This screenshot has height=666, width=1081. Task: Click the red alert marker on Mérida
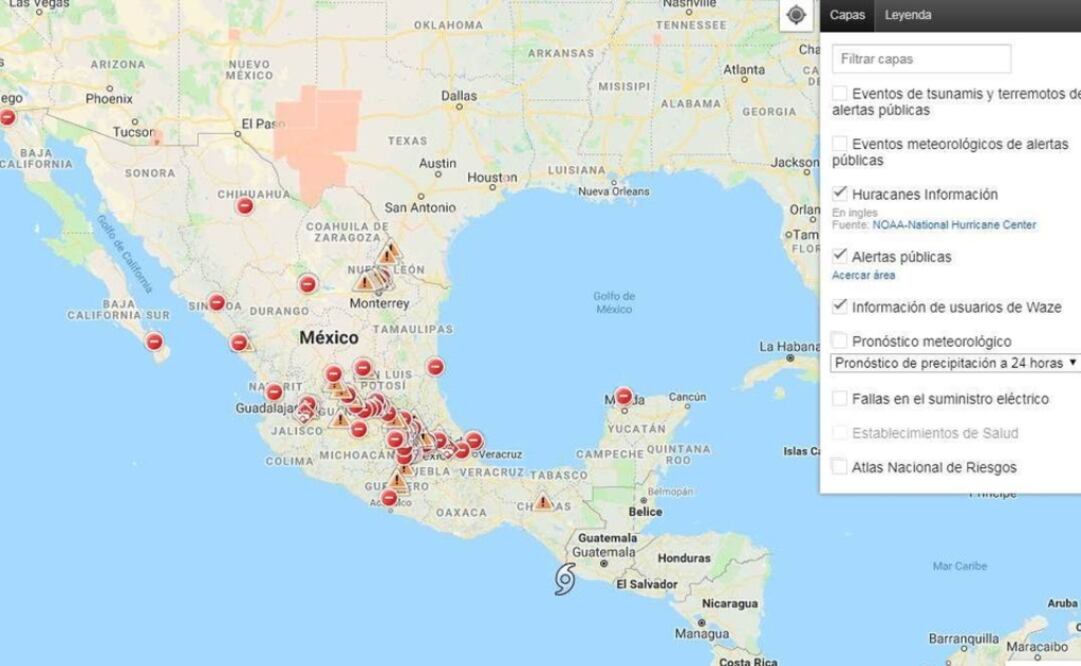pyautogui.click(x=624, y=394)
